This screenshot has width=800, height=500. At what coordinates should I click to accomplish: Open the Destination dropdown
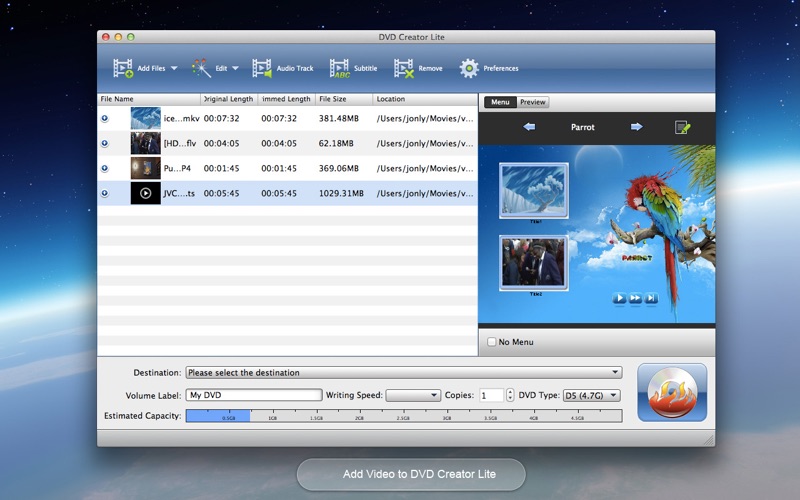click(x=403, y=373)
